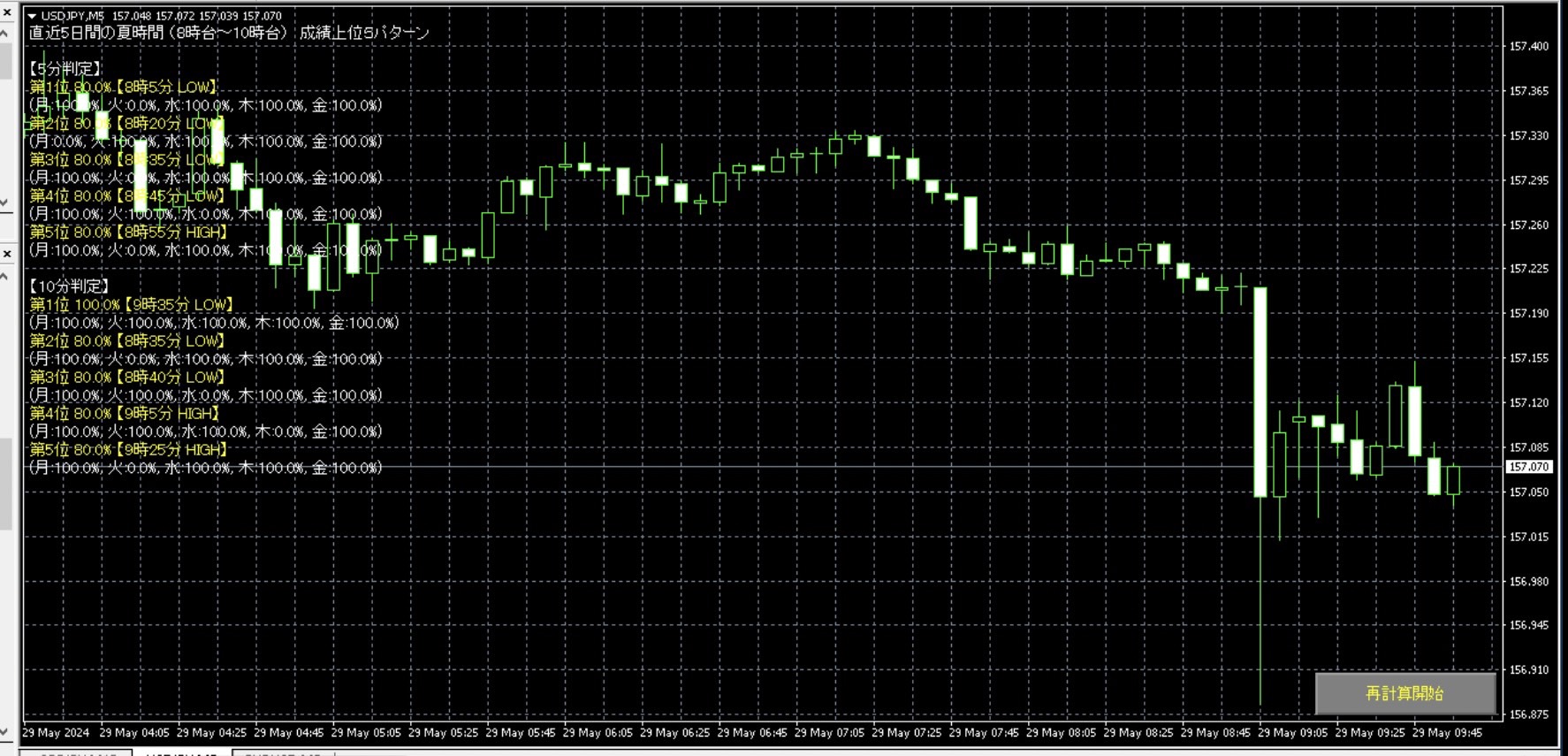The width and height of the screenshot is (1568, 756).
Task: Click time axis label 29 May 05:25
Action: pyautogui.click(x=443, y=733)
